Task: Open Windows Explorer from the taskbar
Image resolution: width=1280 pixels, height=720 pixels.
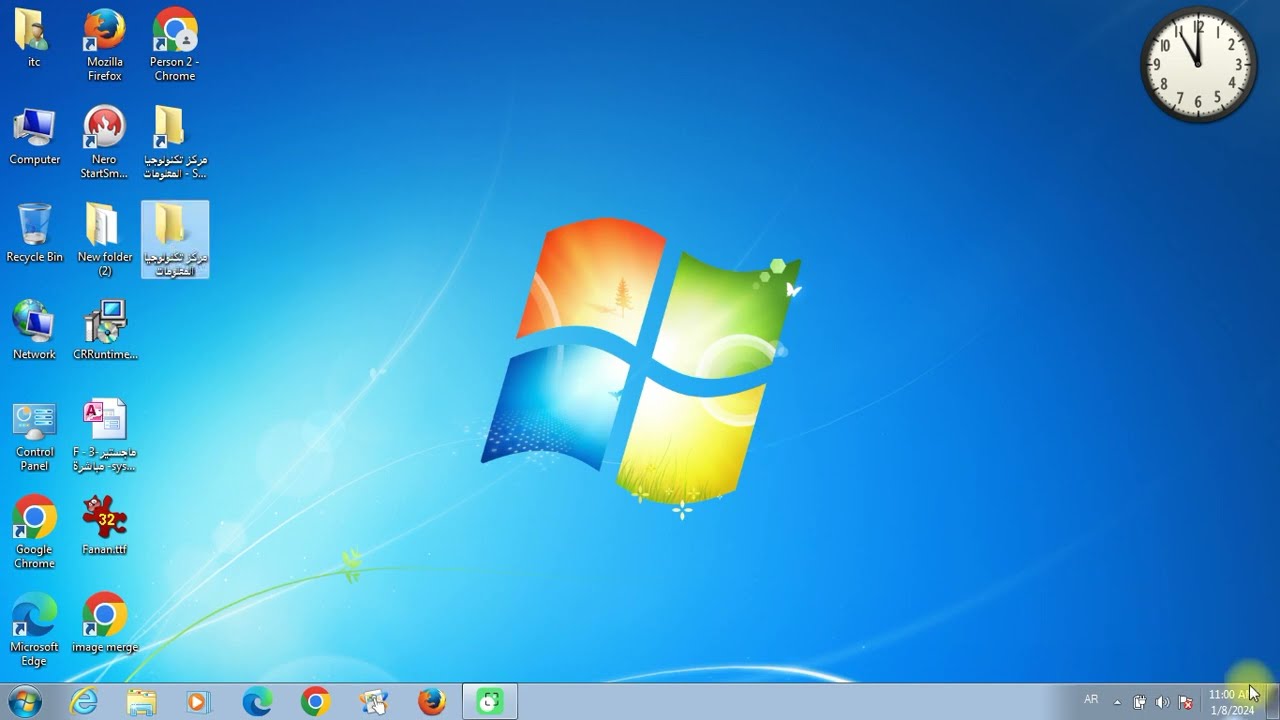Action: coord(142,702)
